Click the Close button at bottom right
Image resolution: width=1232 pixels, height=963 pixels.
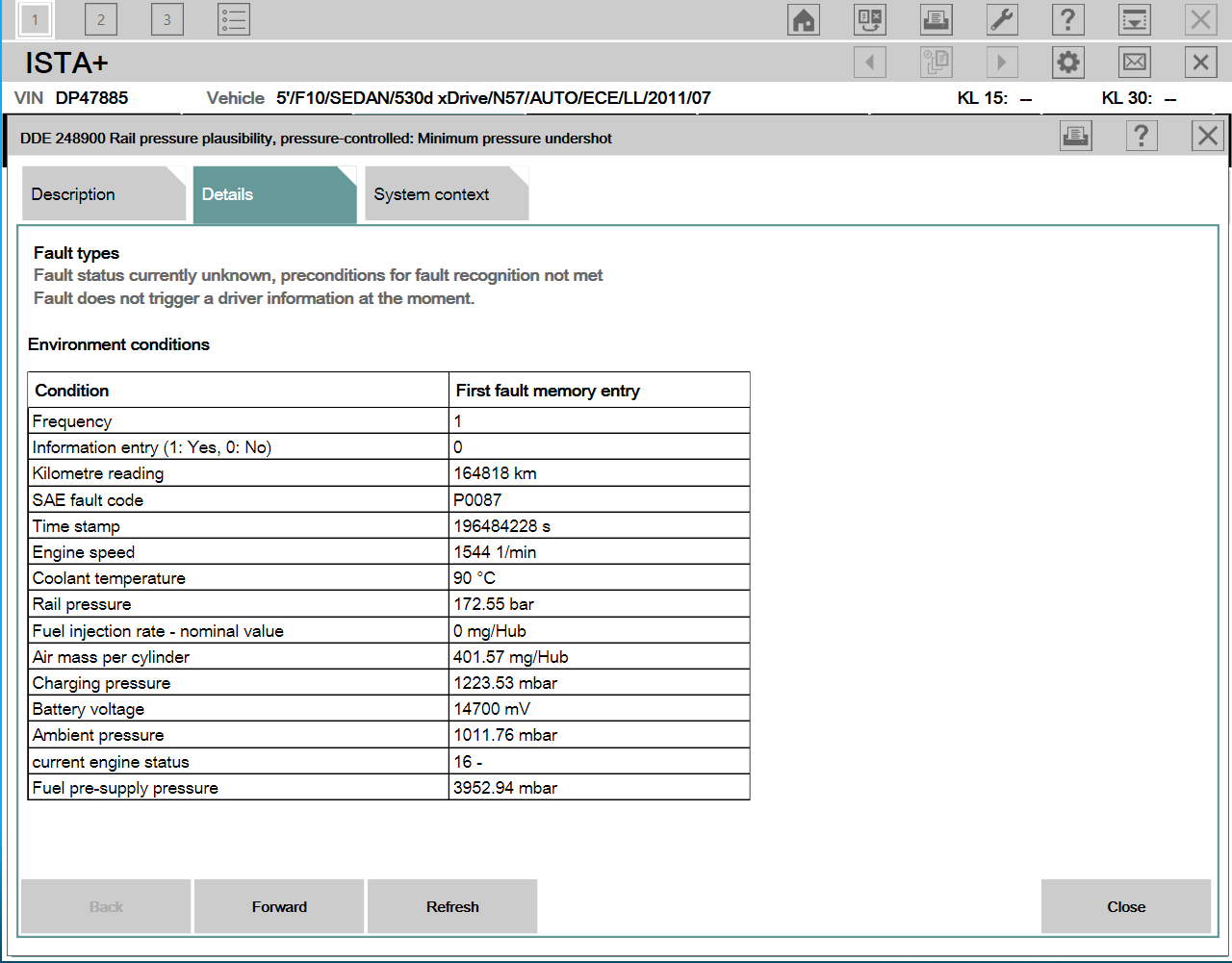tap(1125, 907)
